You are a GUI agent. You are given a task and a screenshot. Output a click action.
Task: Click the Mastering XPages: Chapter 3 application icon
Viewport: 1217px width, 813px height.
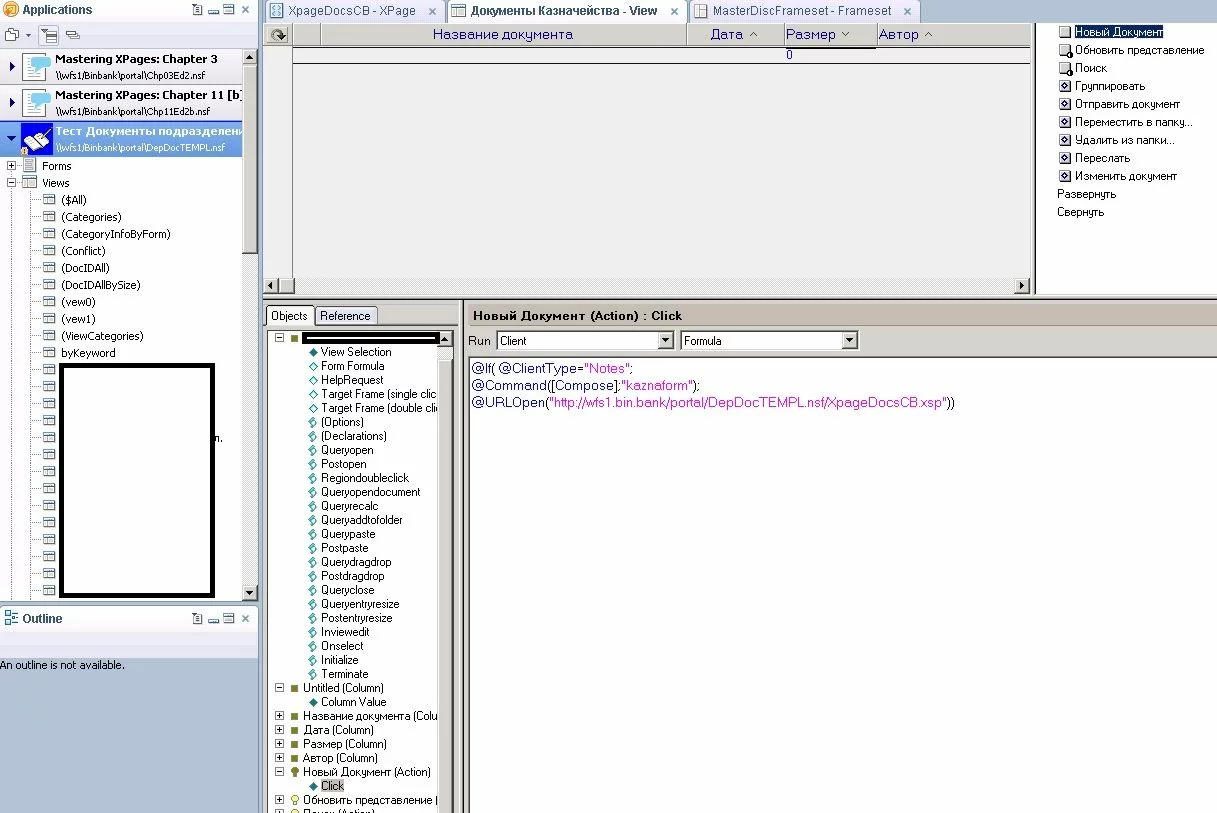click(36, 68)
